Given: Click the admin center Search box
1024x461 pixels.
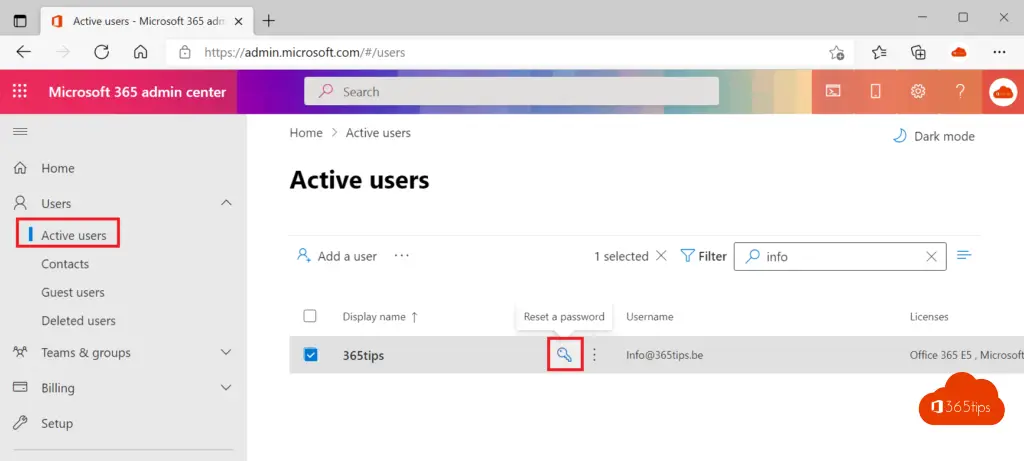Looking at the screenshot, I should coord(511,91).
